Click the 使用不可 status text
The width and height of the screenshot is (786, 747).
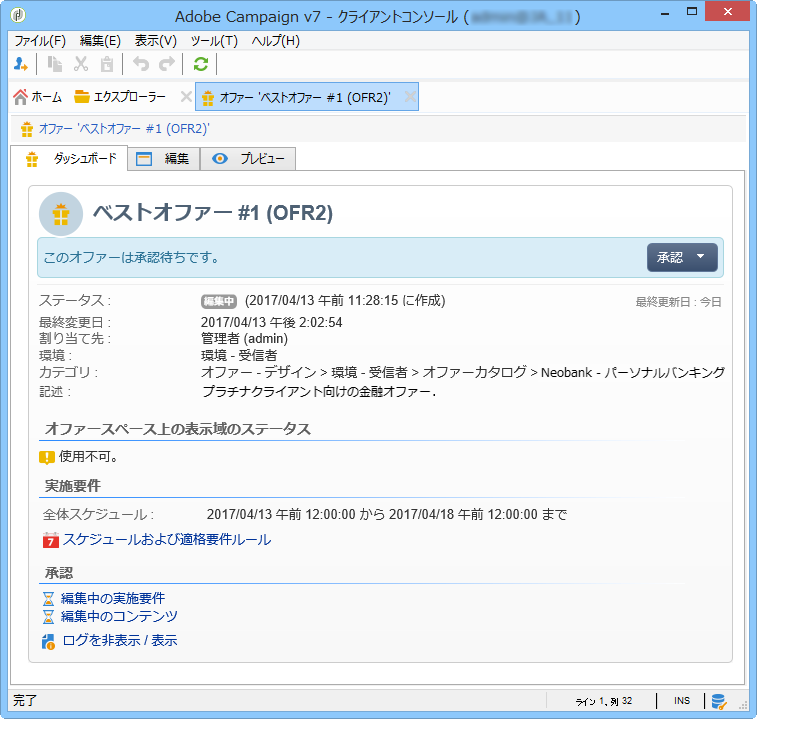click(x=89, y=457)
